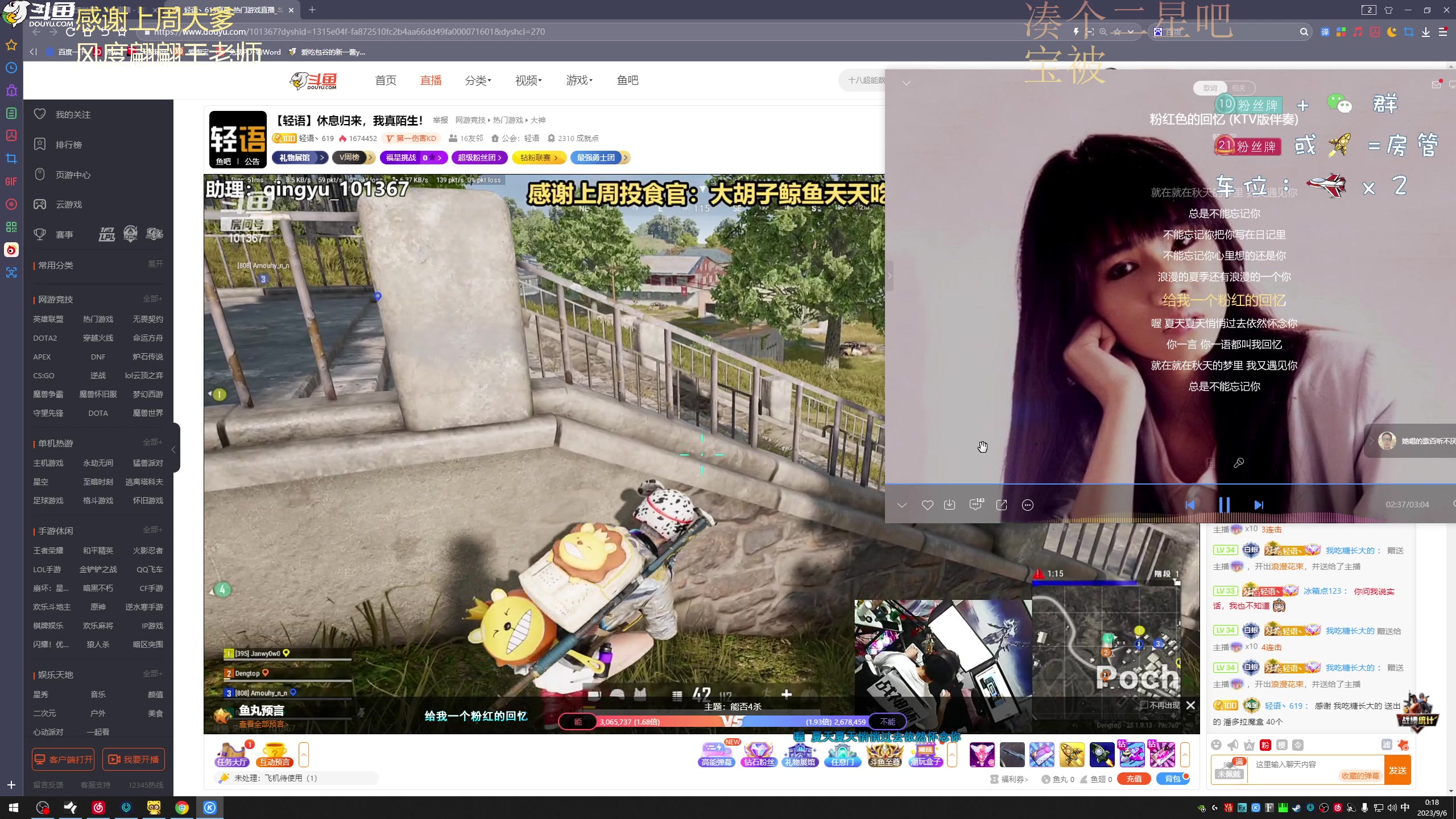Enable the browser night mode moon icon
Image resolution: width=1456 pixels, height=819 pixels.
1392,32
